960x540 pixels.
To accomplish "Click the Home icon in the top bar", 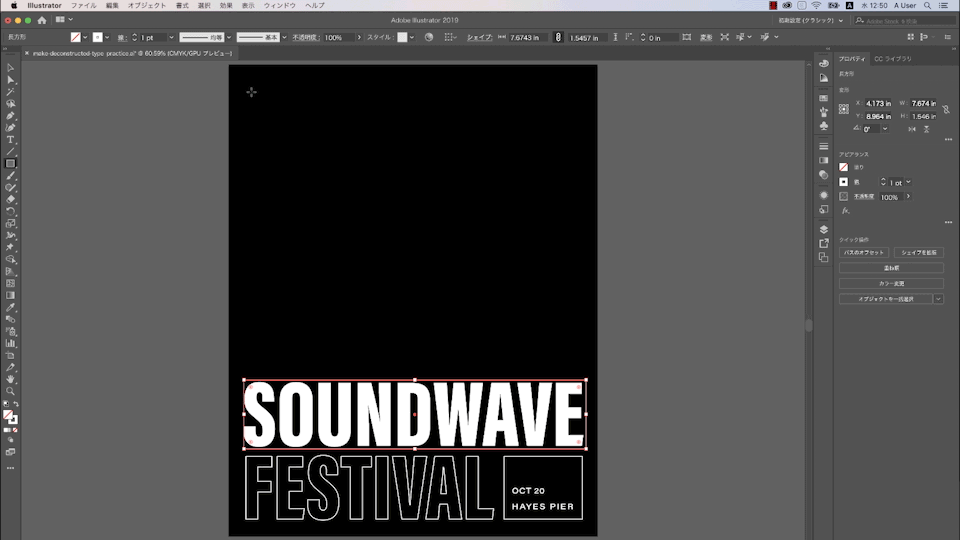I will [41, 20].
